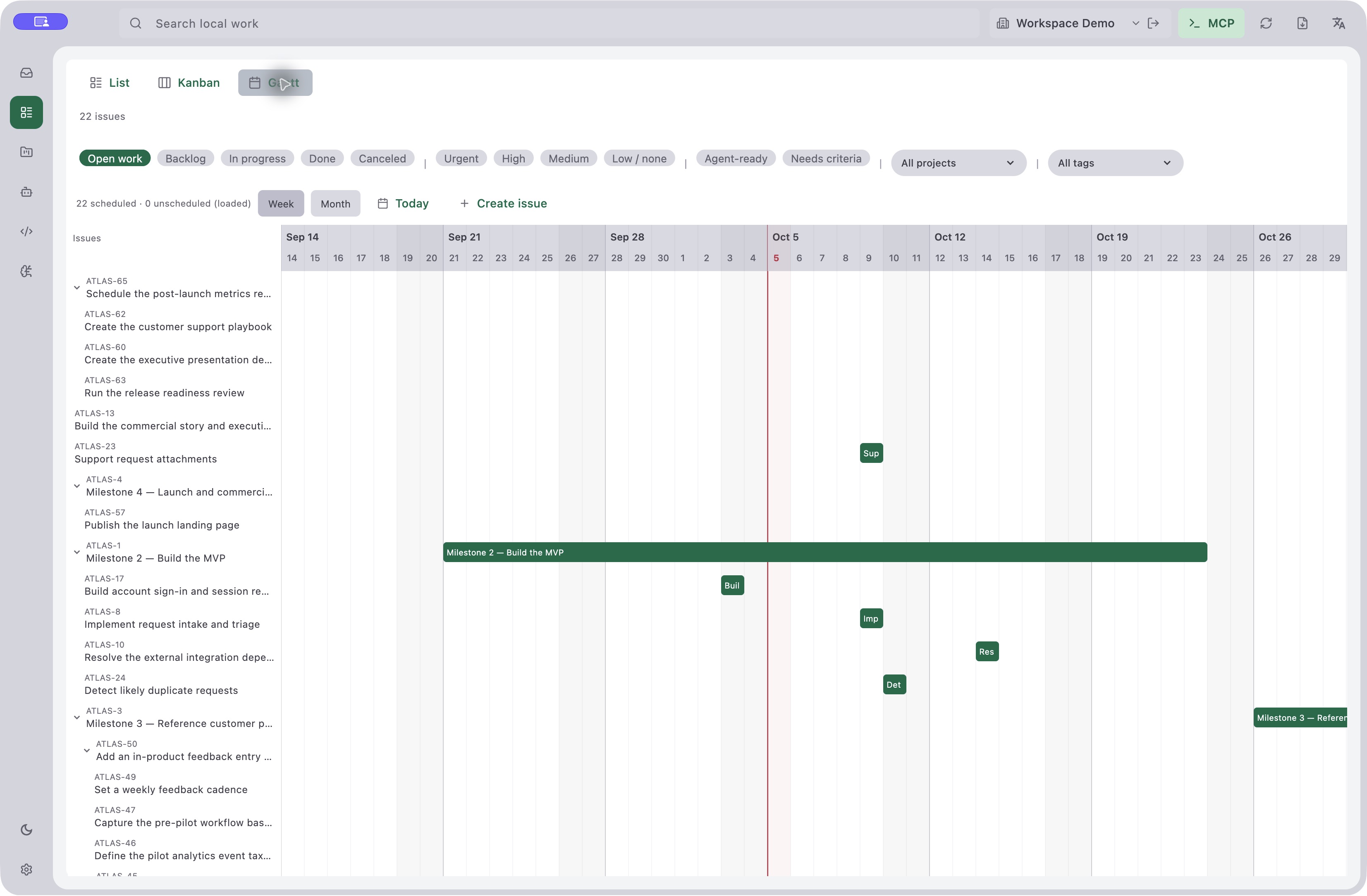1367x896 pixels.
Task: Toggle the Open work filter
Action: coord(115,158)
